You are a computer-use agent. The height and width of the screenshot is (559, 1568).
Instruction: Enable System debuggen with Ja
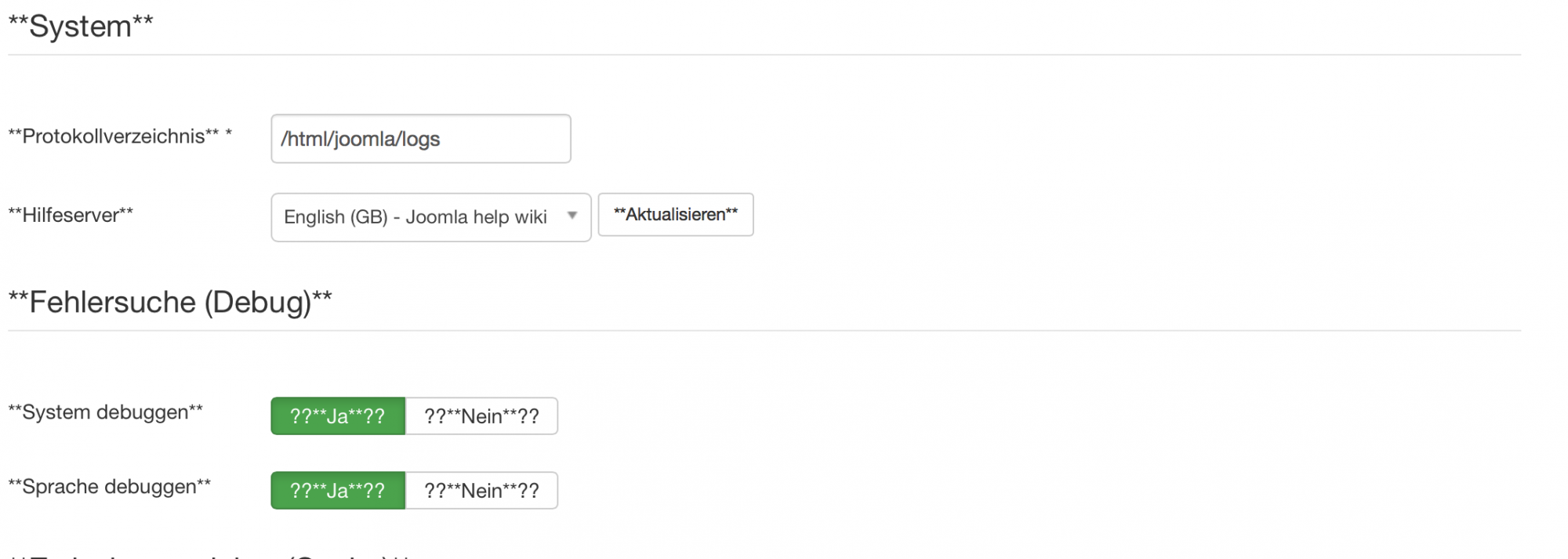point(338,416)
